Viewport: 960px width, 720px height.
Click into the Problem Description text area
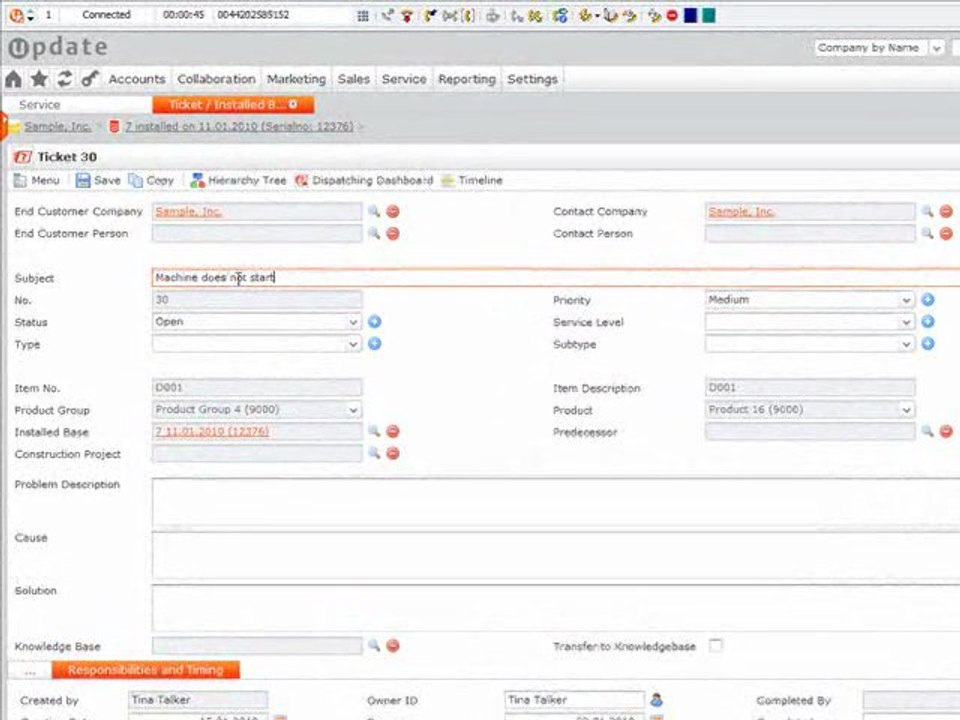[555, 502]
